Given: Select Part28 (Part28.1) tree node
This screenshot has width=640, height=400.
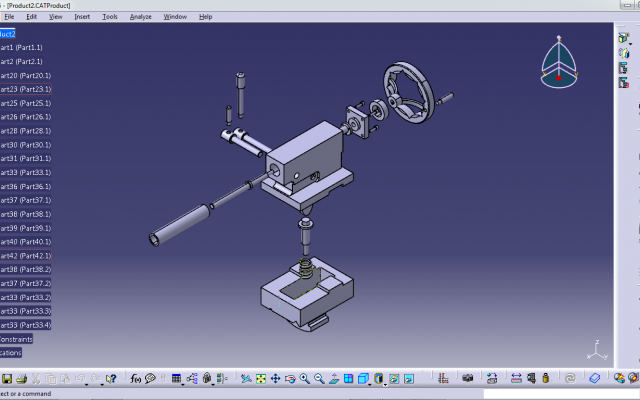Looking at the screenshot, I should [26, 131].
